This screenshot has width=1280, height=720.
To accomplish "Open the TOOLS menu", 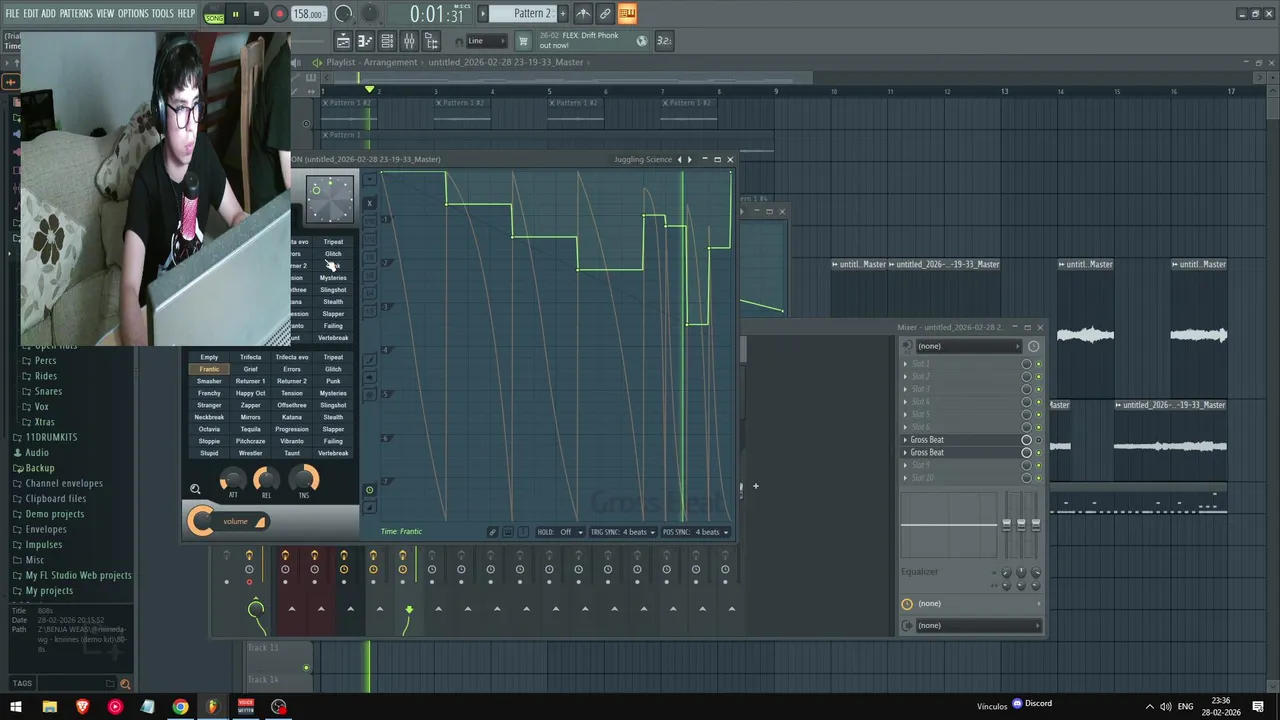I will (163, 14).
